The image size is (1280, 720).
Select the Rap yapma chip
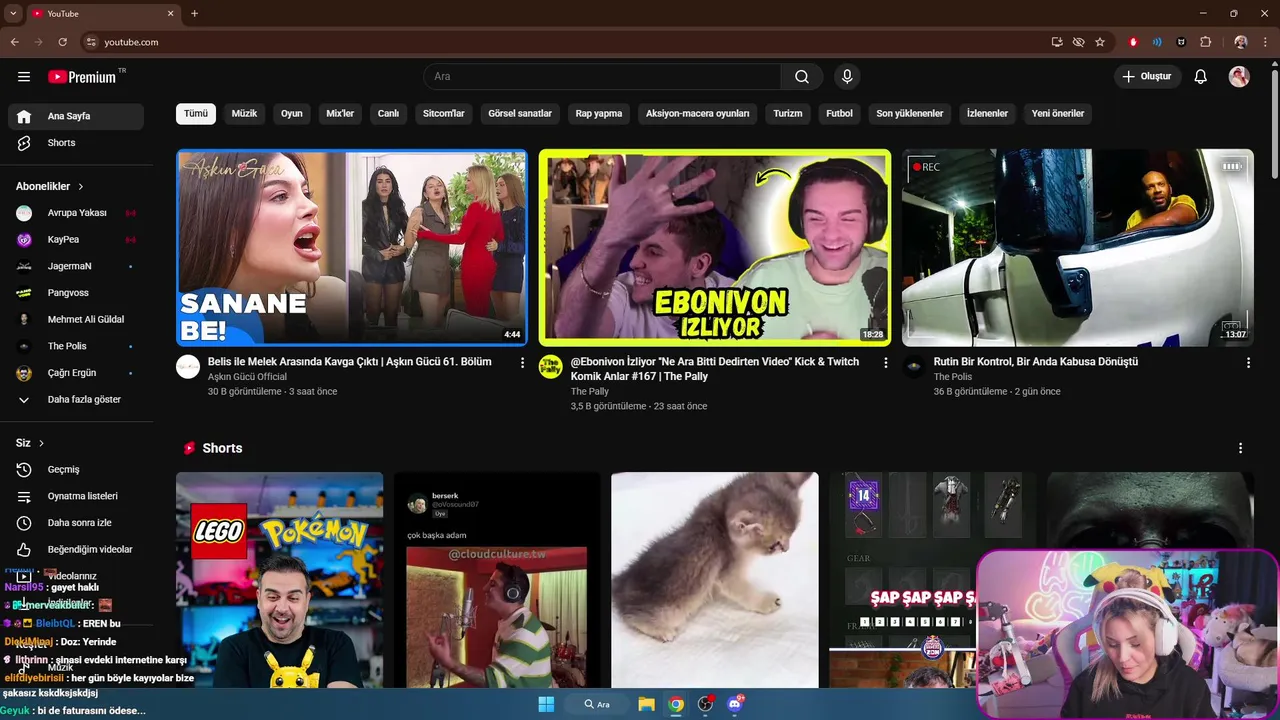(x=599, y=113)
